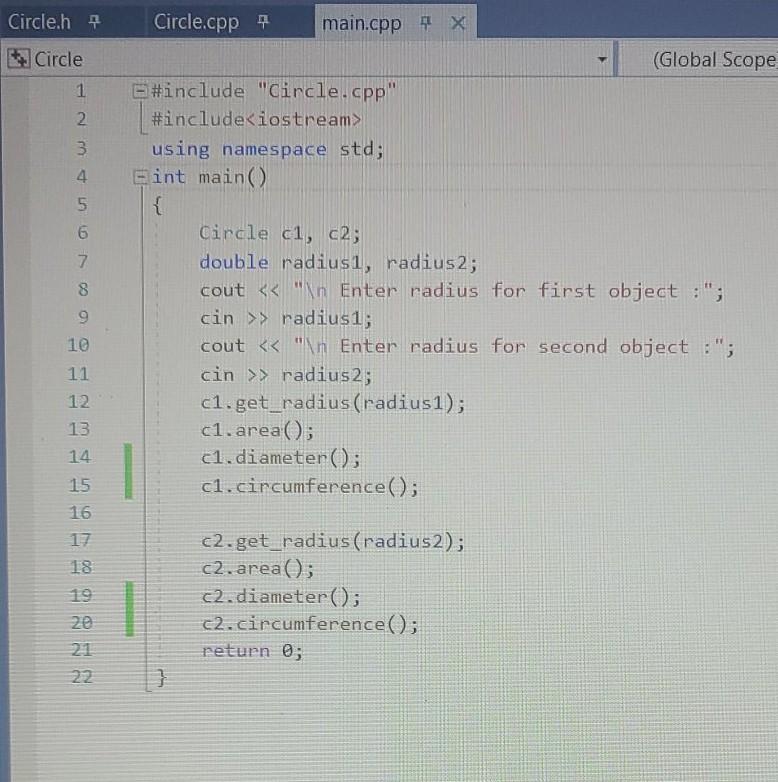Click 'cin >> radius2;' line

pos(286,375)
